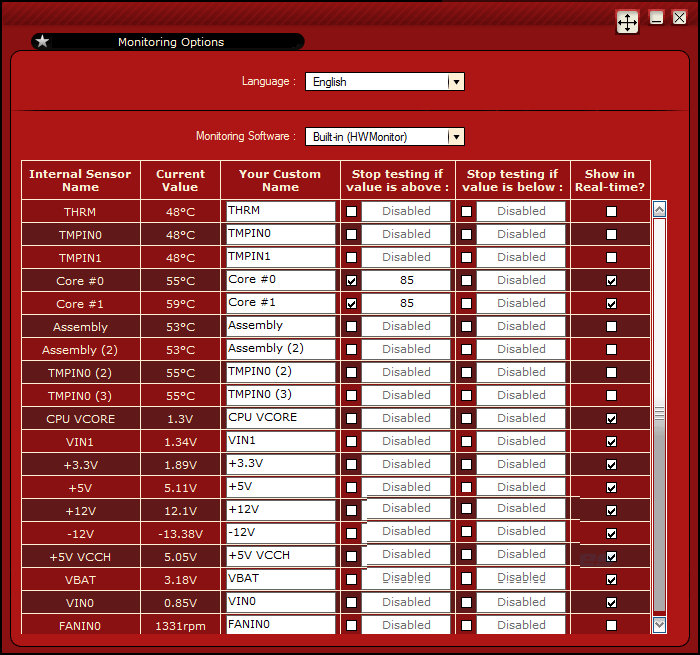The width and height of the screenshot is (700, 655).
Task: Click the star icon beside Monitoring Options
Action: coord(42,42)
